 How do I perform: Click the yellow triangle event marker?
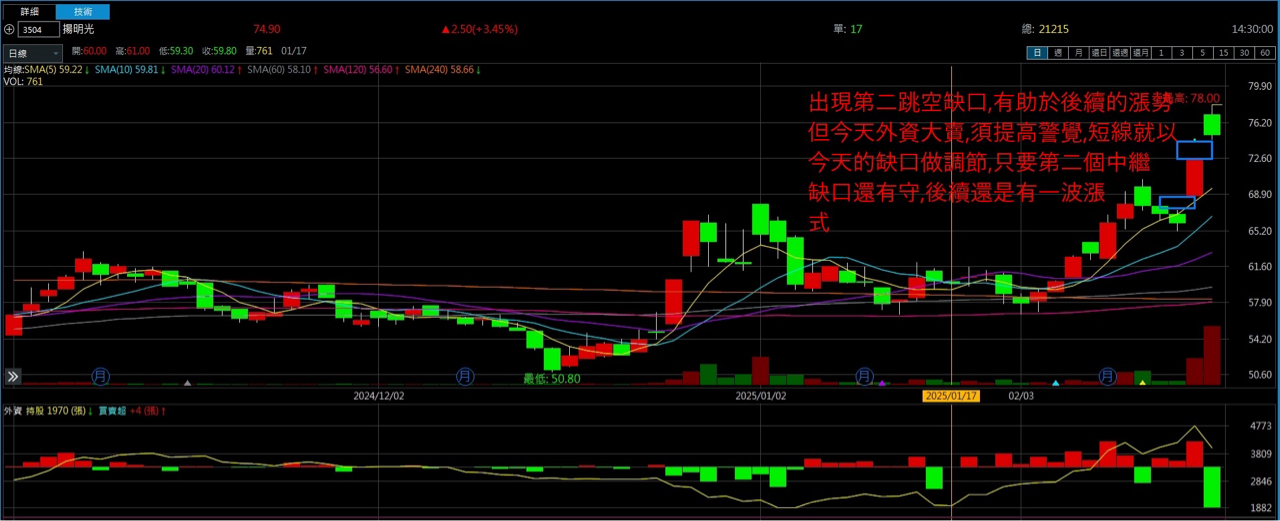(1143, 382)
